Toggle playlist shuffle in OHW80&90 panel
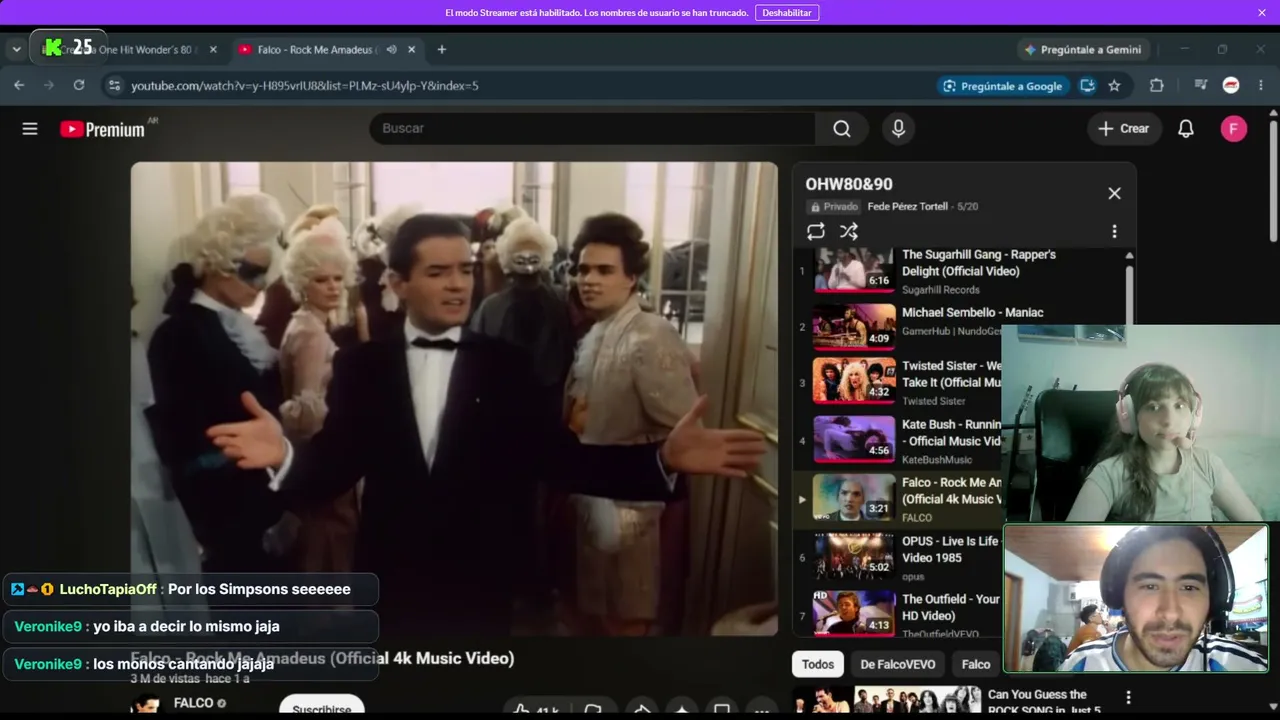 (x=849, y=231)
